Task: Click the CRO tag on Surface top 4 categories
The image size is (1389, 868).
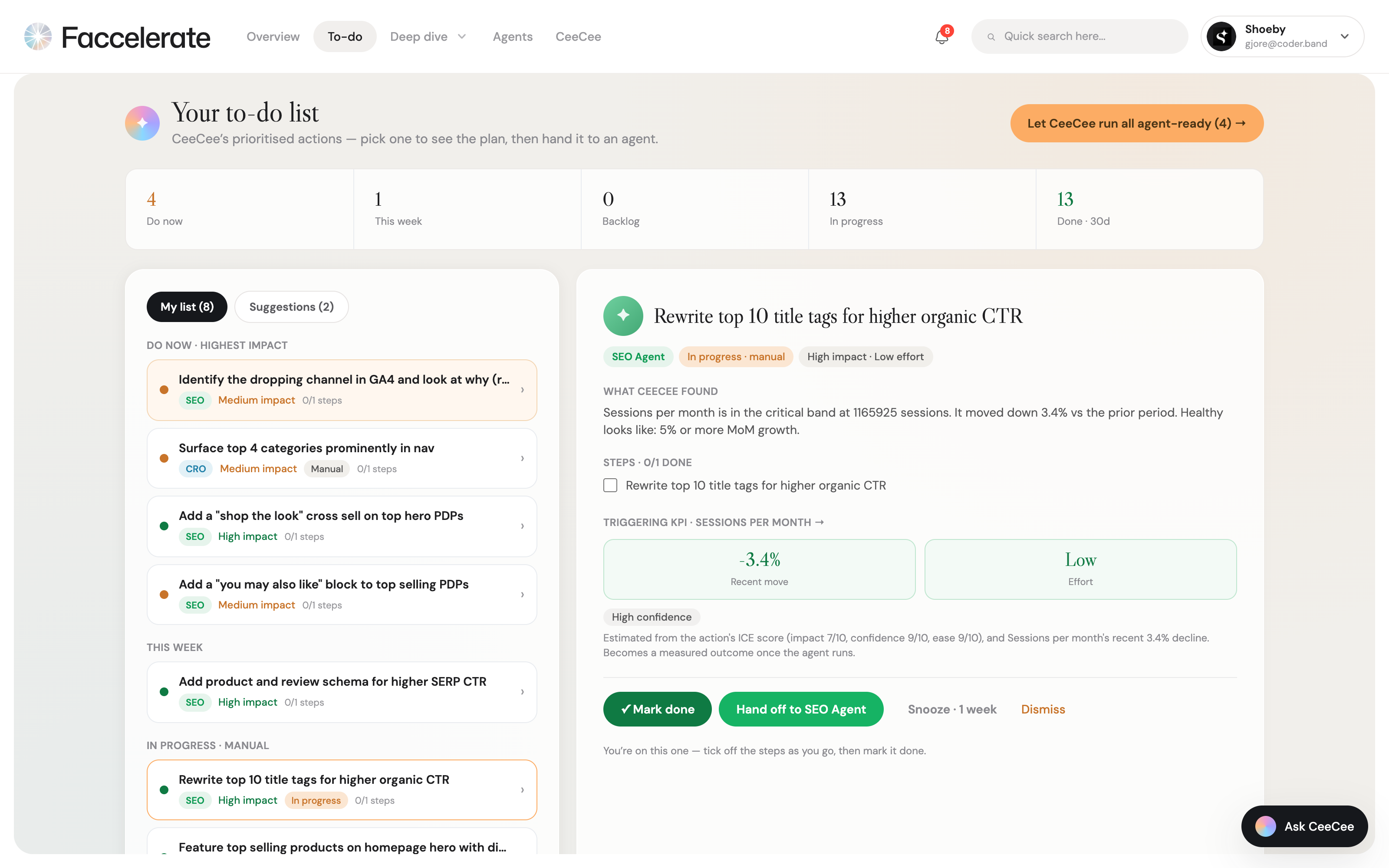Action: (196, 469)
